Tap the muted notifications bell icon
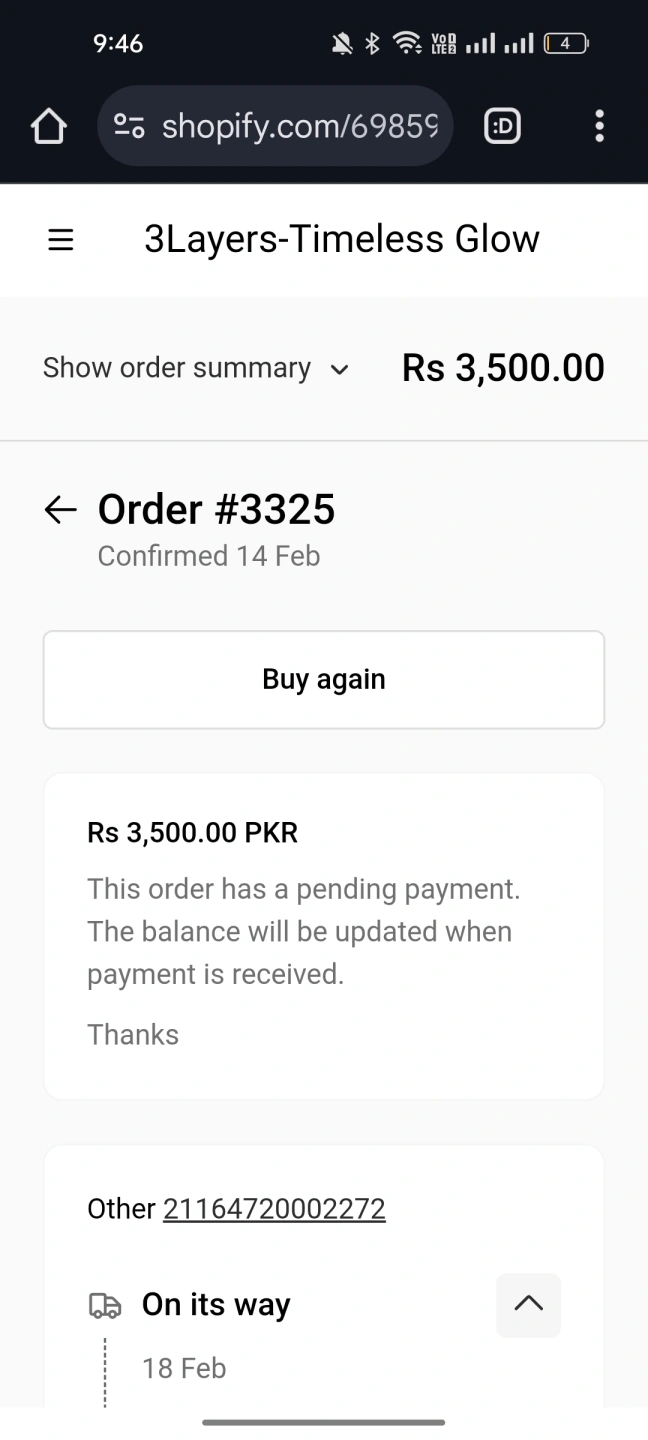The height and width of the screenshot is (1440, 648). pyautogui.click(x=342, y=43)
